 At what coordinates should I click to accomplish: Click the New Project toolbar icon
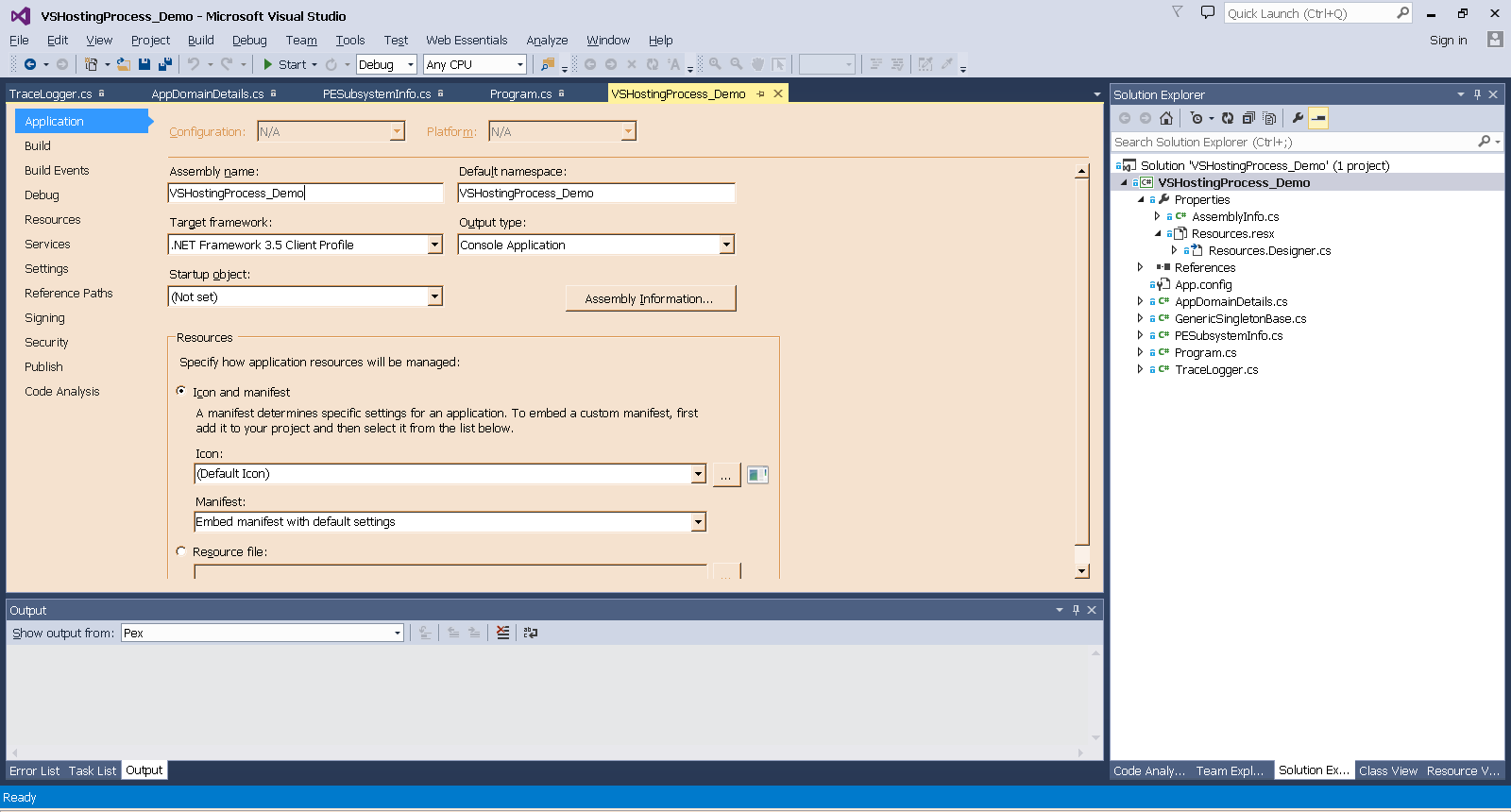click(92, 64)
